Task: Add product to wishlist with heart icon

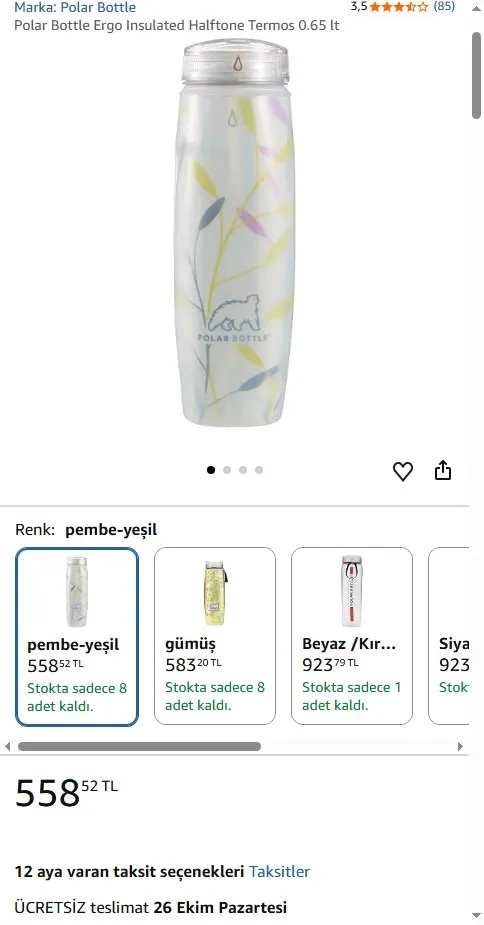Action: pyautogui.click(x=403, y=471)
